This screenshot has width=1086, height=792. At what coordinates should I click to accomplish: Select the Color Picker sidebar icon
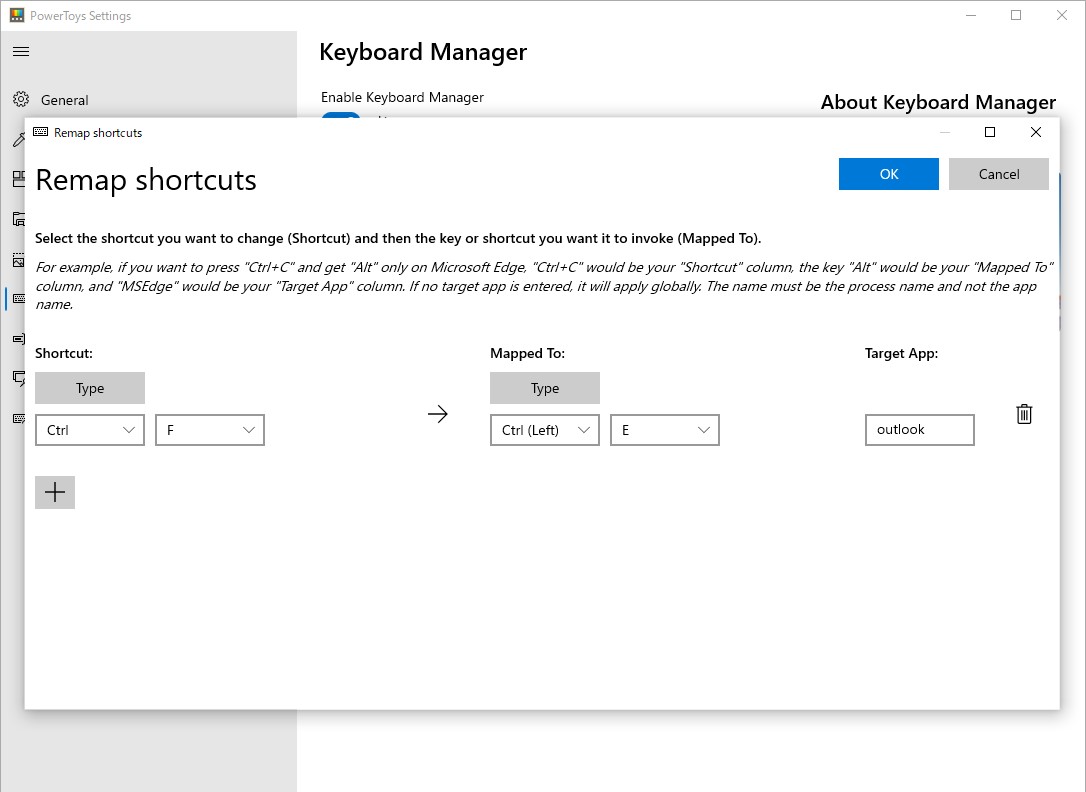pos(21,139)
